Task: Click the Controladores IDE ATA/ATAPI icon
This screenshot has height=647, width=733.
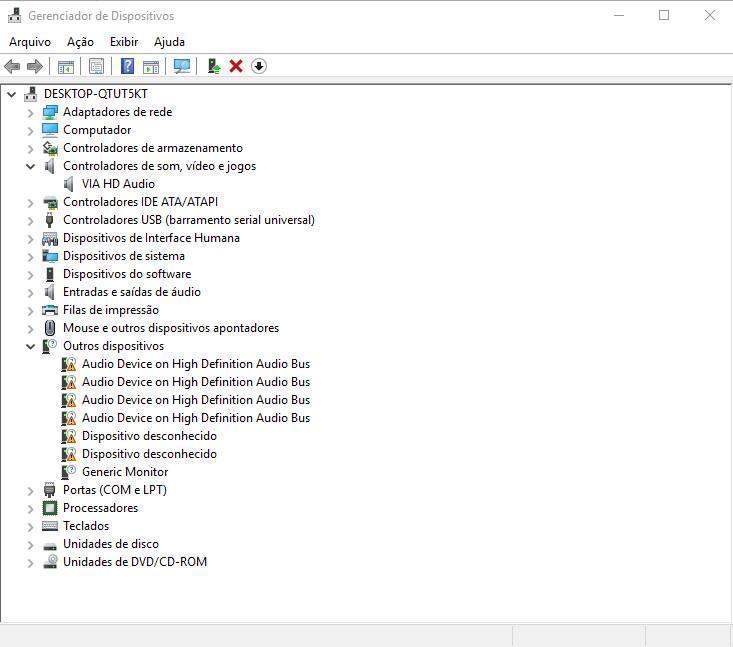Action: pos(50,202)
